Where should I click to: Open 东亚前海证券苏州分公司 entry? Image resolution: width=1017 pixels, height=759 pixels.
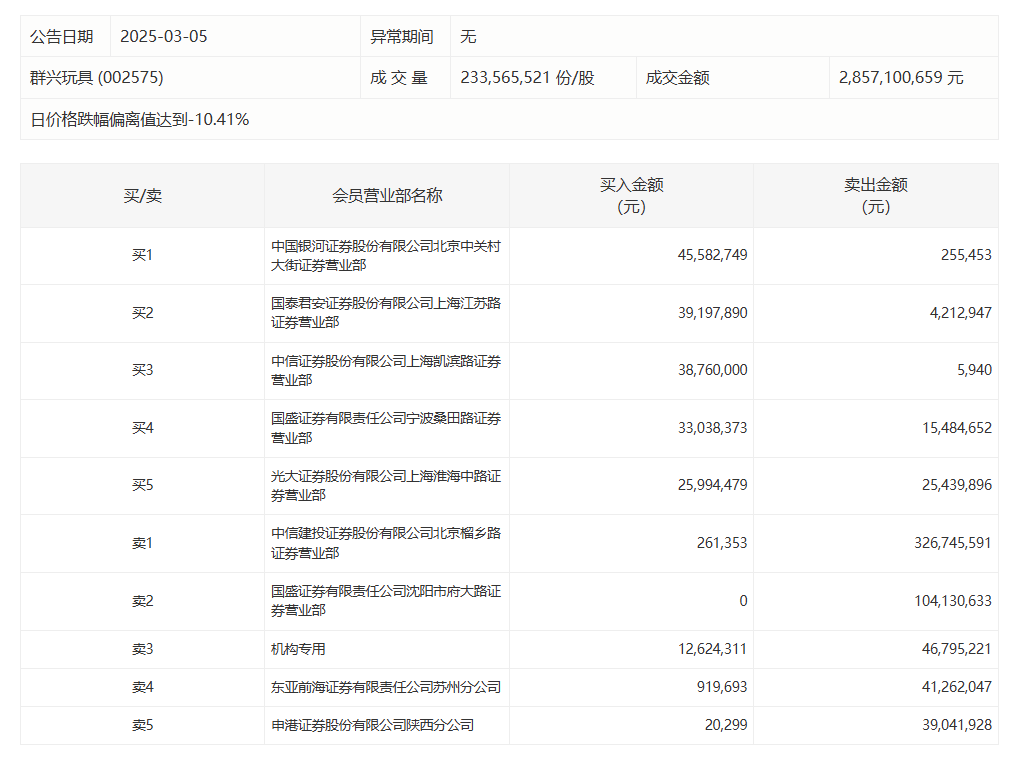coord(385,687)
